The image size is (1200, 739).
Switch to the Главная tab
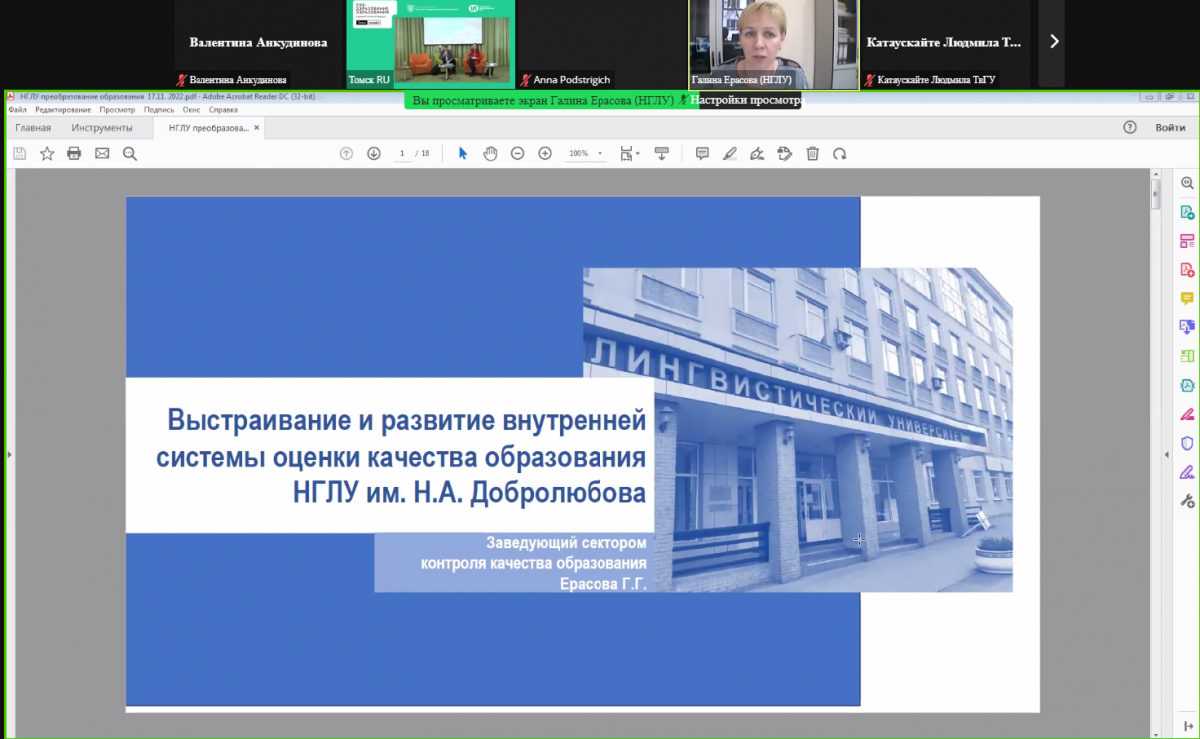point(33,128)
